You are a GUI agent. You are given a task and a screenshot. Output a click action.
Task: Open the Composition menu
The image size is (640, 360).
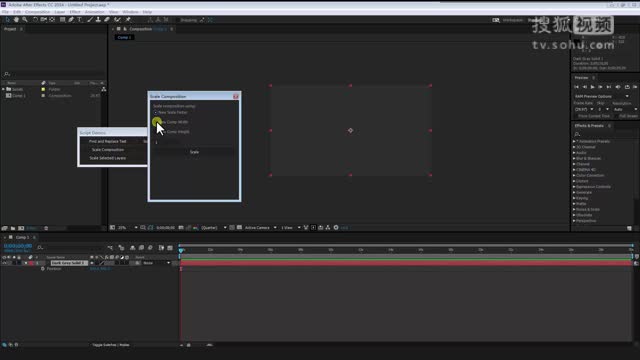38,12
